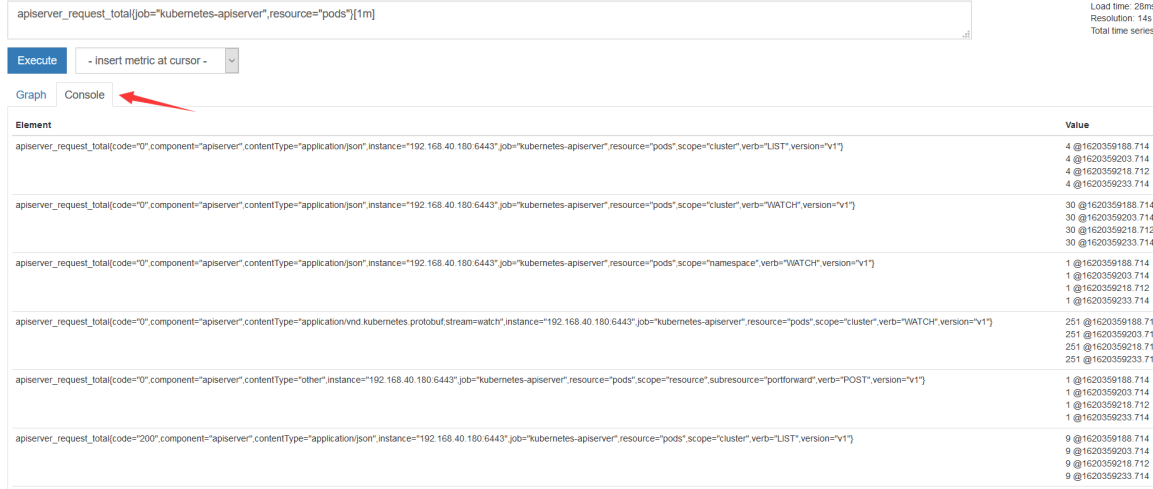Select the code="0" cluster LIST json series row
This screenshot has width=1153, height=489.
tap(430, 147)
